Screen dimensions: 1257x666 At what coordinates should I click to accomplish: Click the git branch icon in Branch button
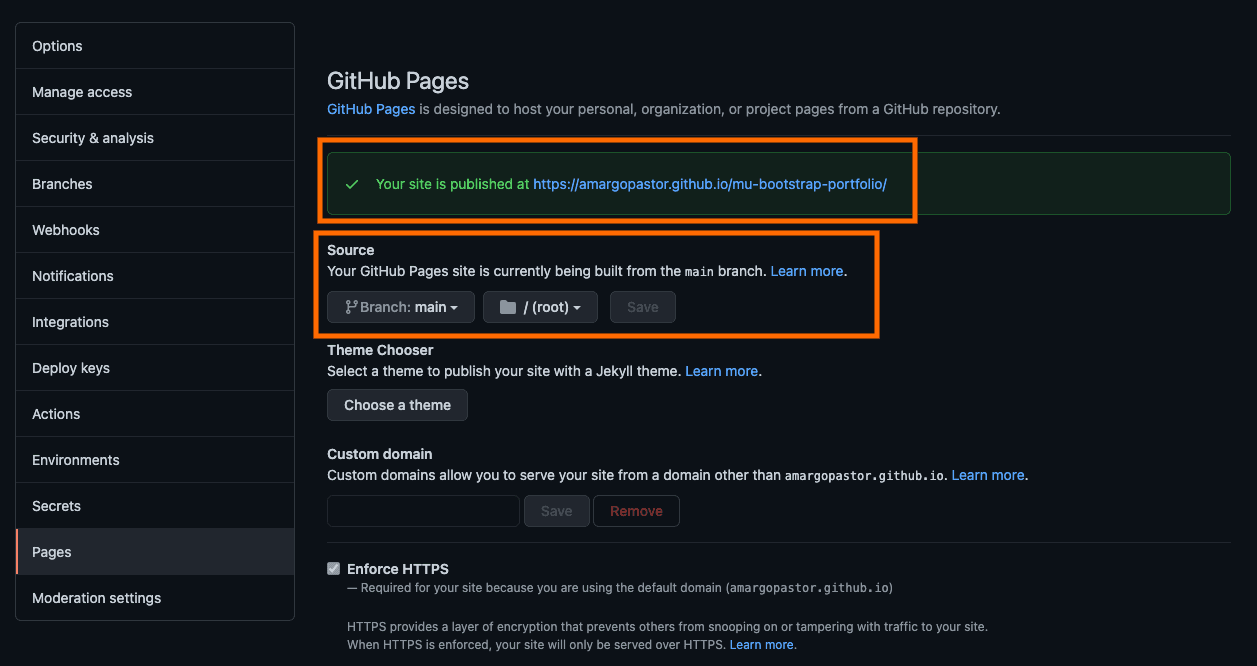pyautogui.click(x=351, y=307)
